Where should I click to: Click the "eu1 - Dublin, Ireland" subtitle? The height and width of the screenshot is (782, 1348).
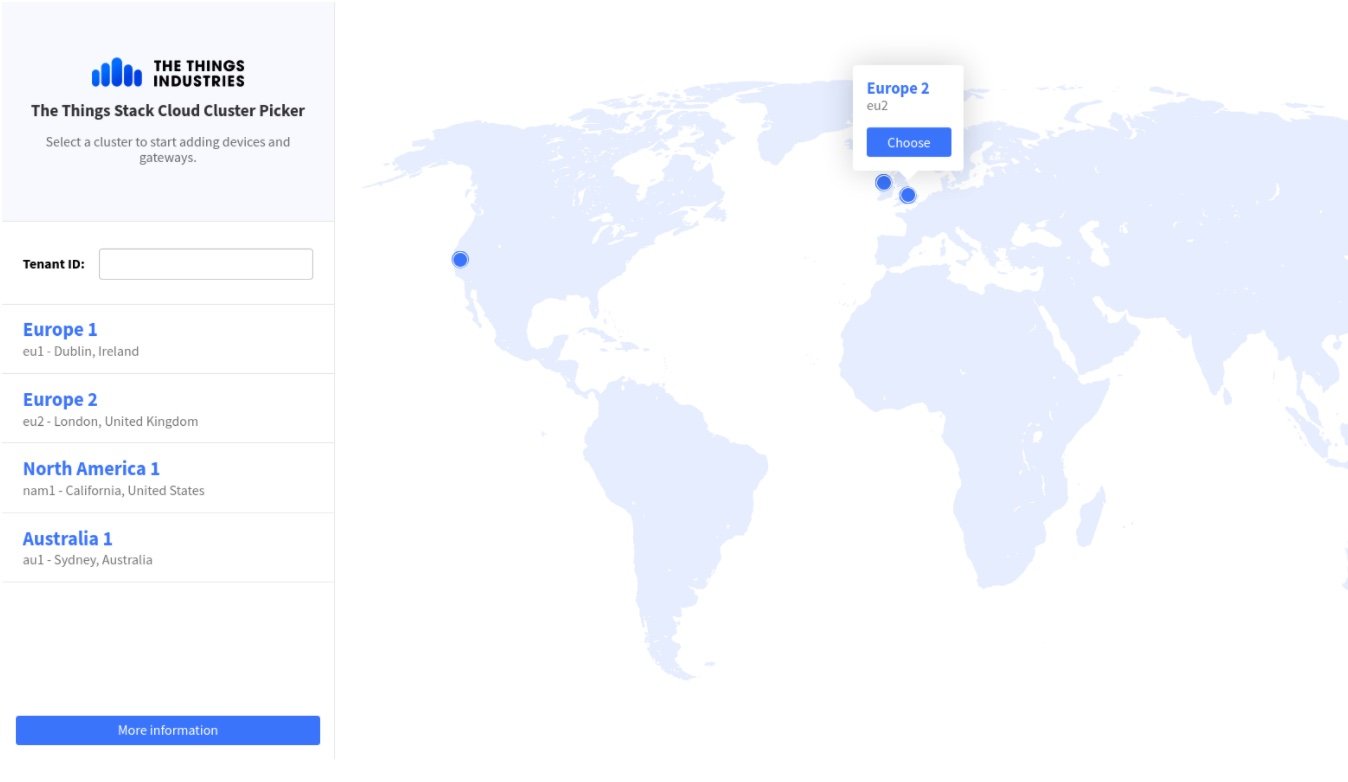pos(81,352)
